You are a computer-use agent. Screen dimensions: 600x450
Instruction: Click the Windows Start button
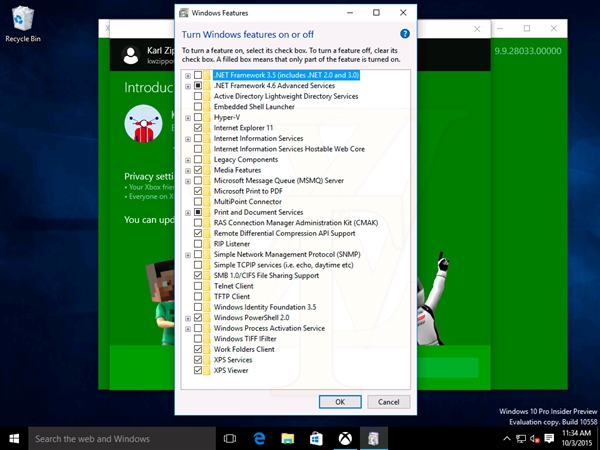click(13, 438)
